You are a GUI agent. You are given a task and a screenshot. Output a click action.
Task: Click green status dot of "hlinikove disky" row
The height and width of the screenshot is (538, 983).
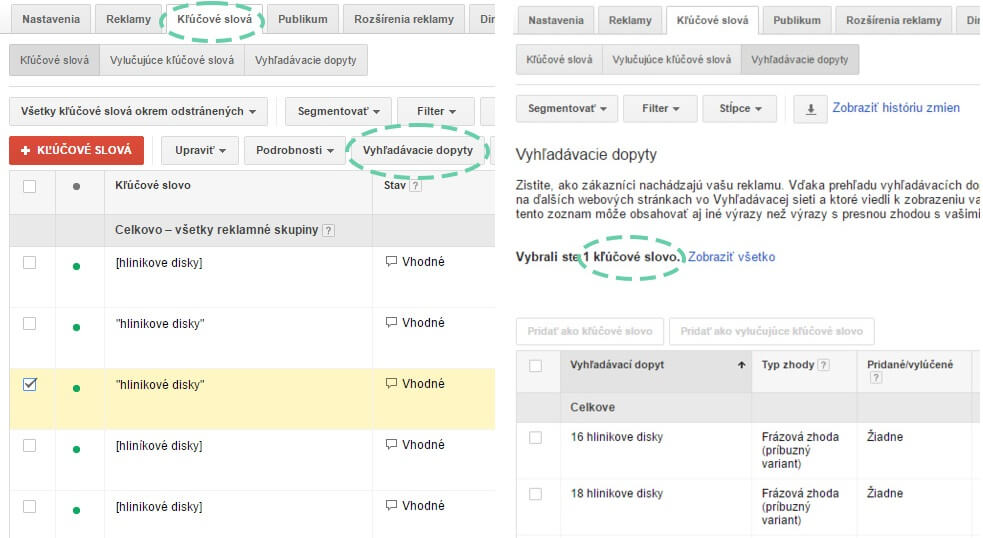tap(76, 327)
